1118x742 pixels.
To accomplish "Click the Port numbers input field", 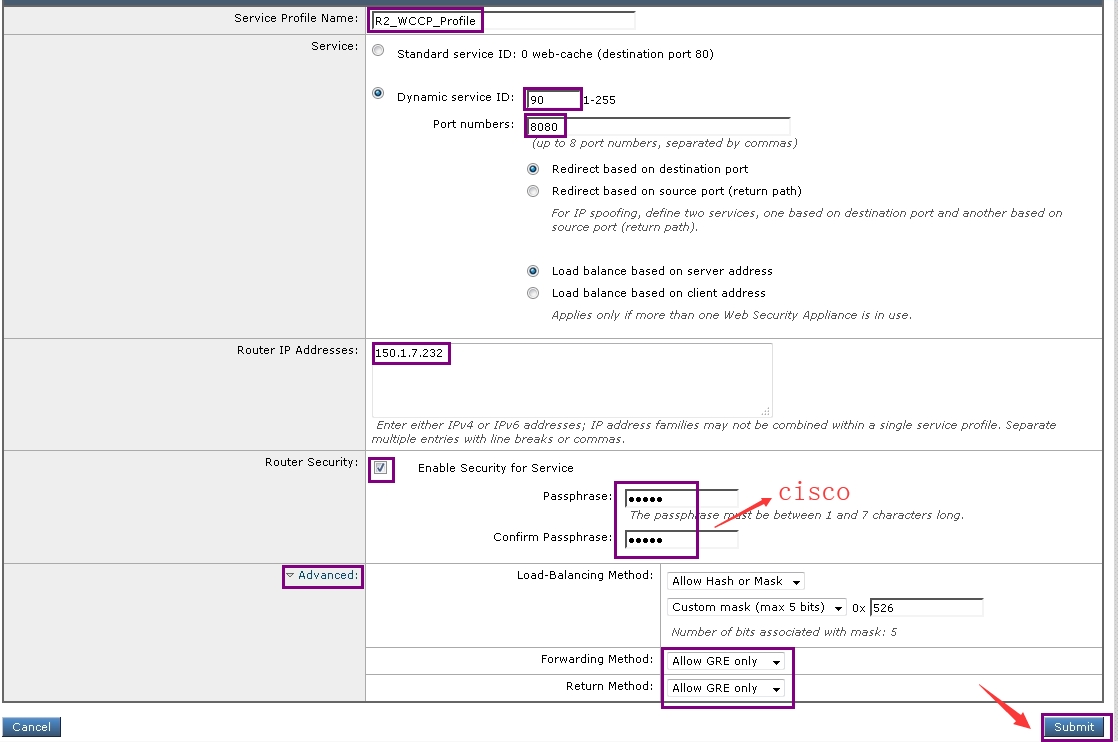I will [659, 127].
